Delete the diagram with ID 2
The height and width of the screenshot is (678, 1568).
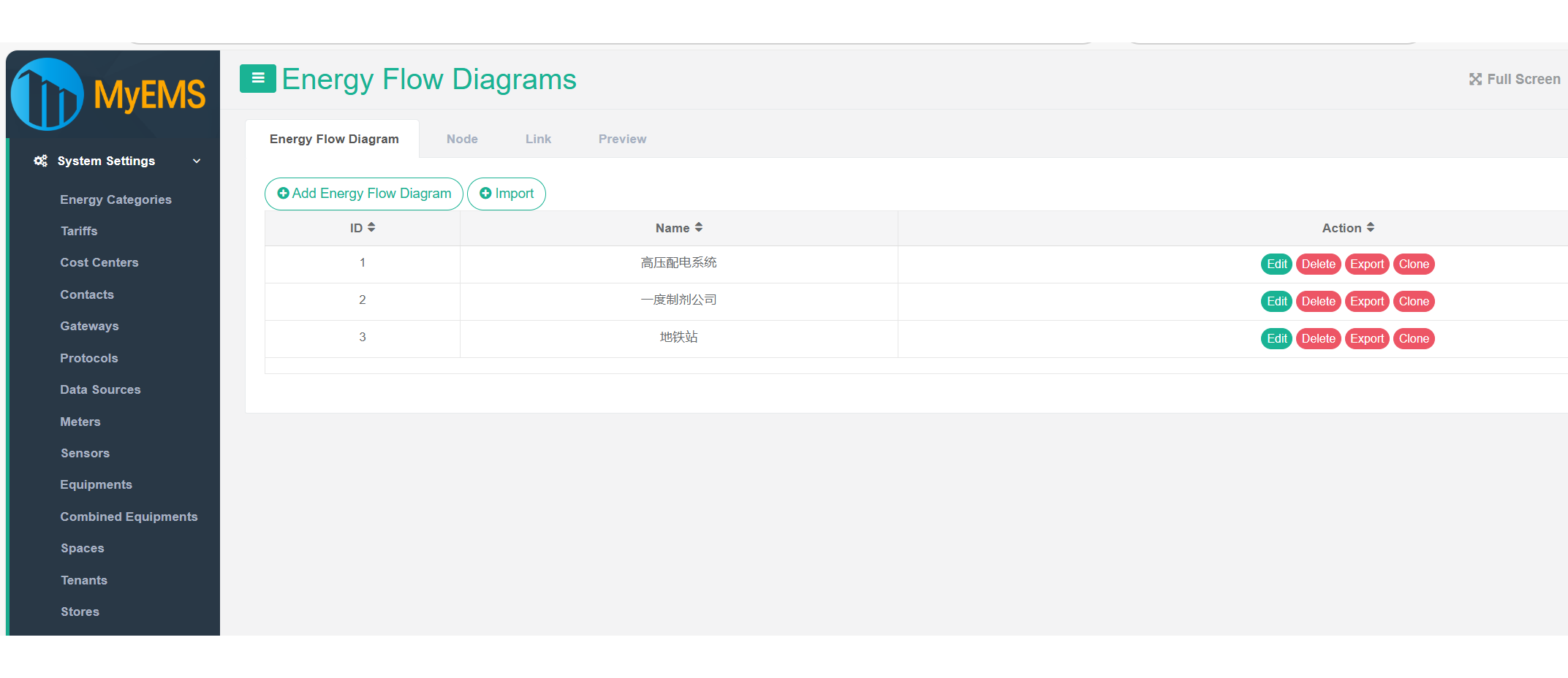(x=1318, y=302)
